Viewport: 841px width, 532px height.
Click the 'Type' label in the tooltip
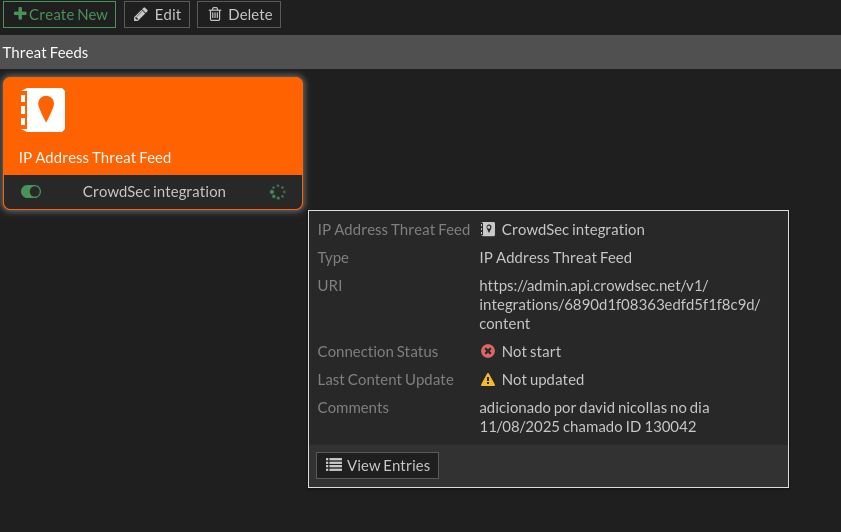click(333, 258)
